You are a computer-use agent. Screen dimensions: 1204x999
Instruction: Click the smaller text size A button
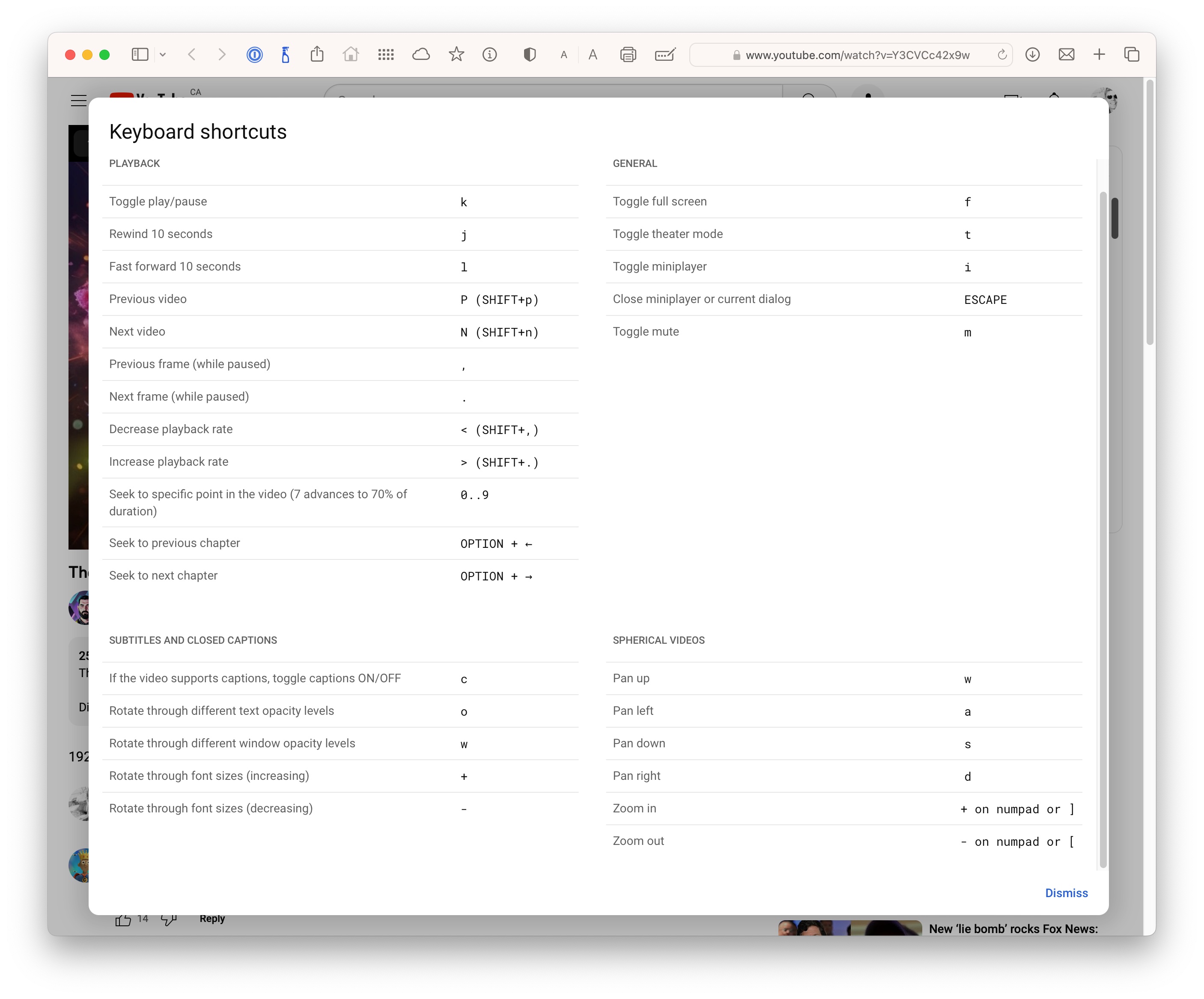pos(563,55)
